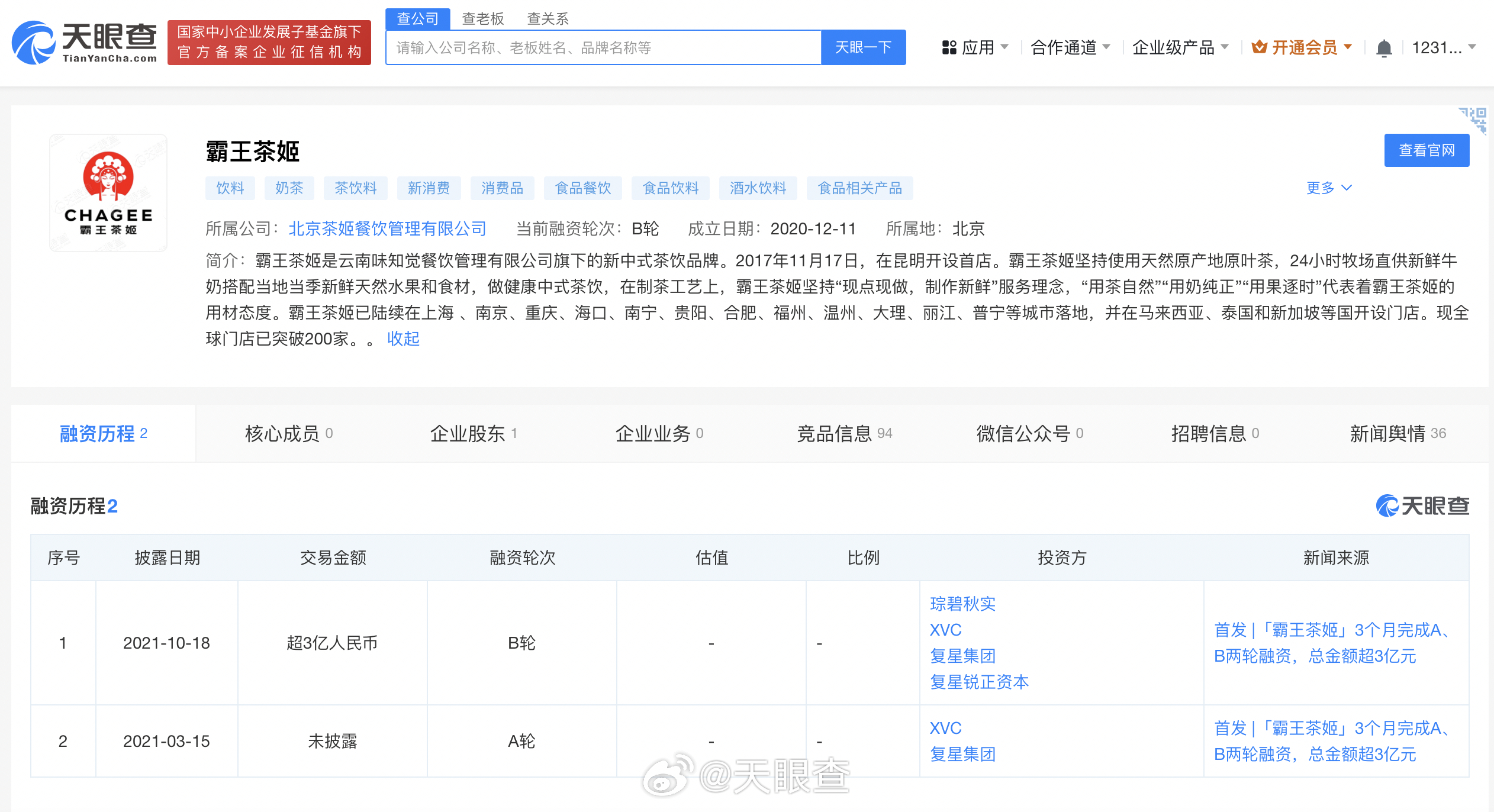Open investor 复星集团 in the A轮 row
The height and width of the screenshot is (812, 1494).
pos(963,754)
